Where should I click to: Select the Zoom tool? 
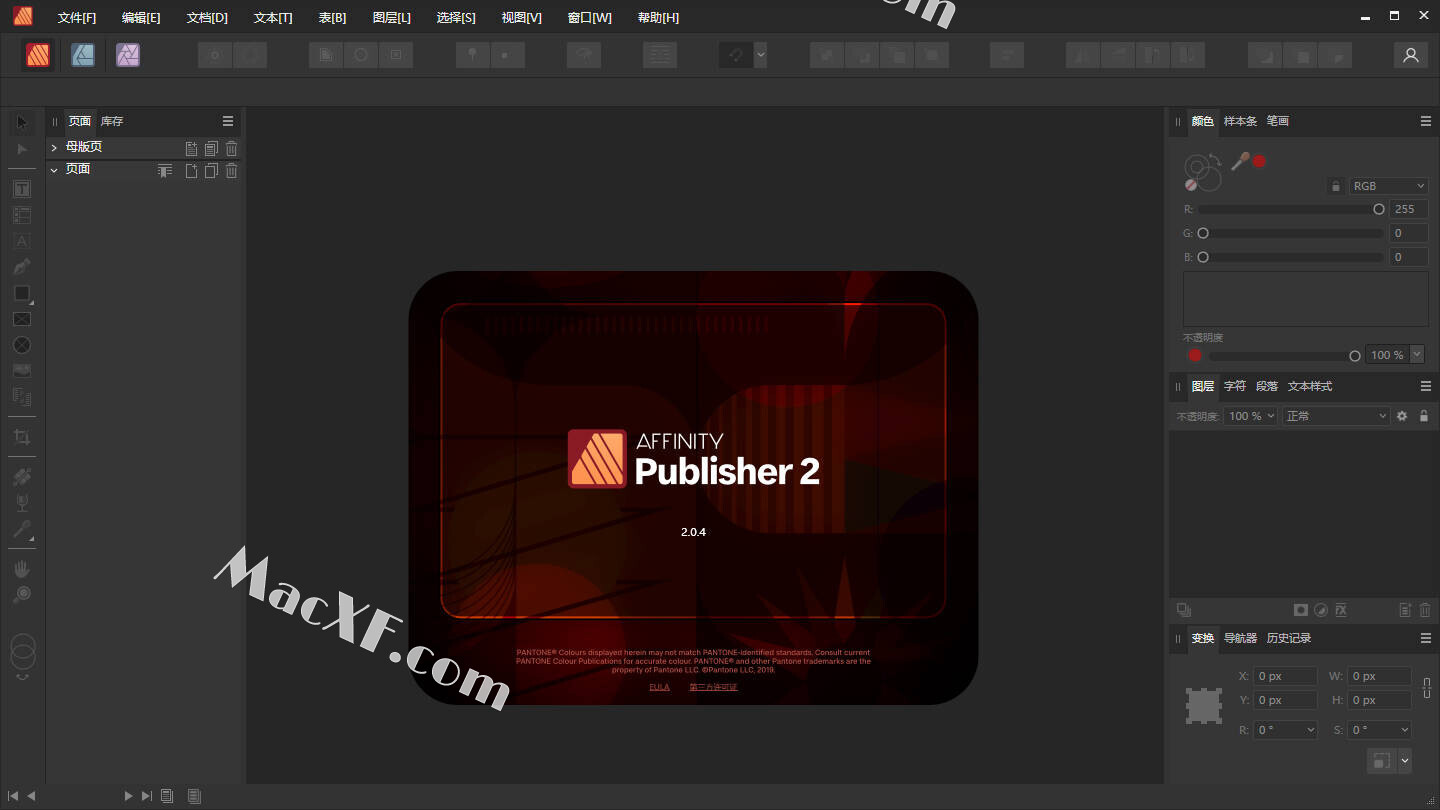click(22, 595)
